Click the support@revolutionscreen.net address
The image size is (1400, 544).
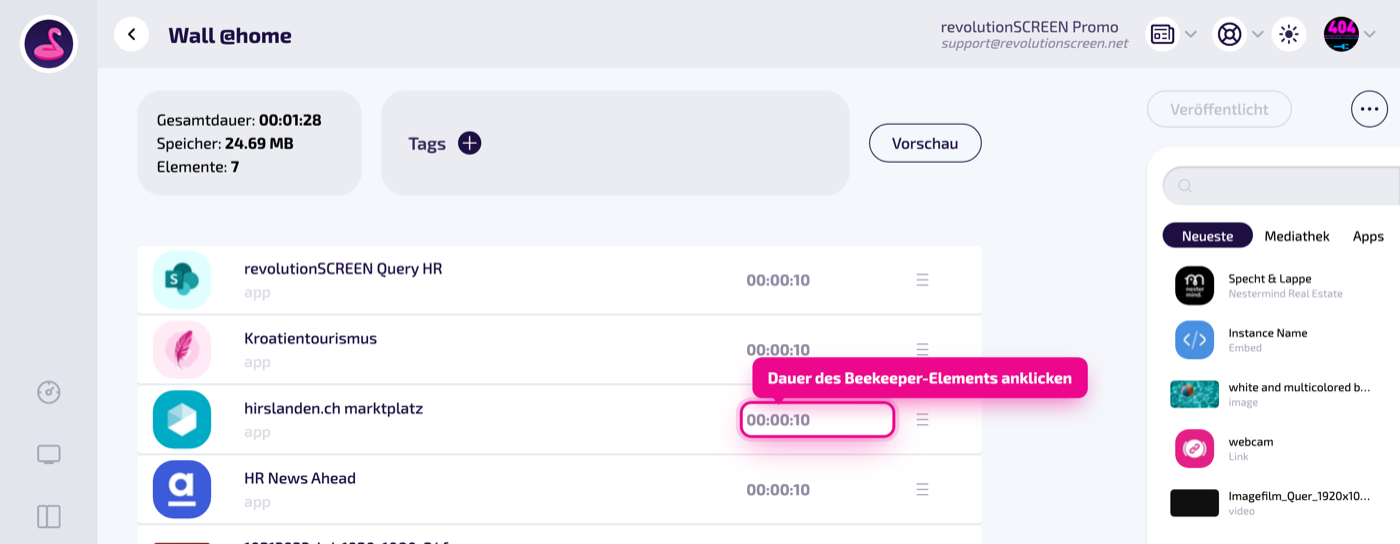(1035, 44)
